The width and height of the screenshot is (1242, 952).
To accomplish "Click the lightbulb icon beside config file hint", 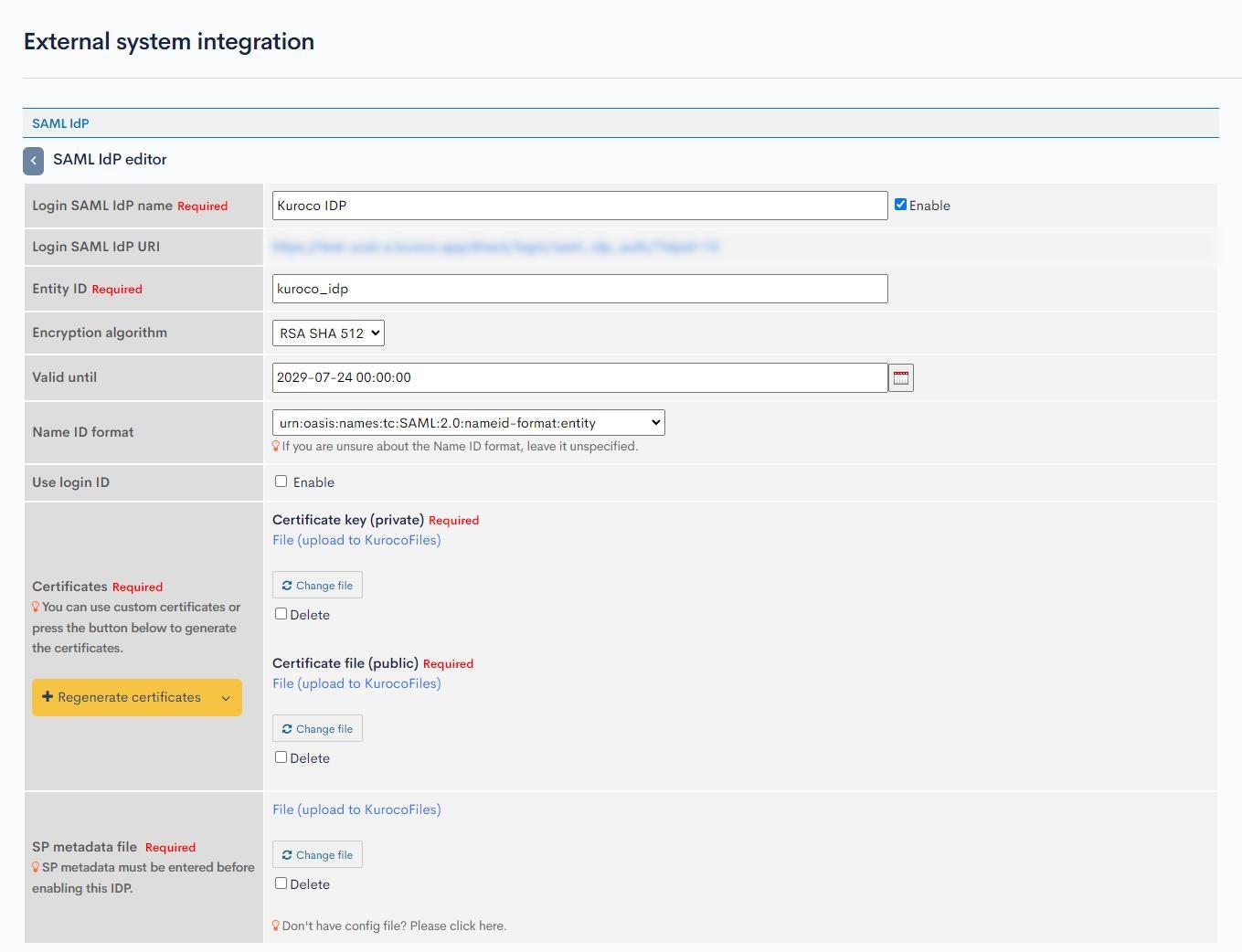I will click(276, 926).
